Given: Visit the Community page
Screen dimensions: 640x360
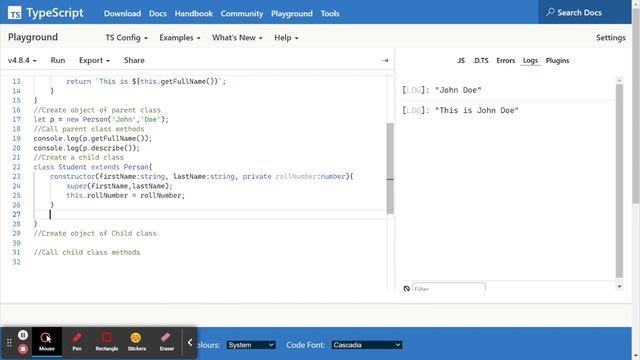Looking at the screenshot, I should pyautogui.click(x=242, y=13).
